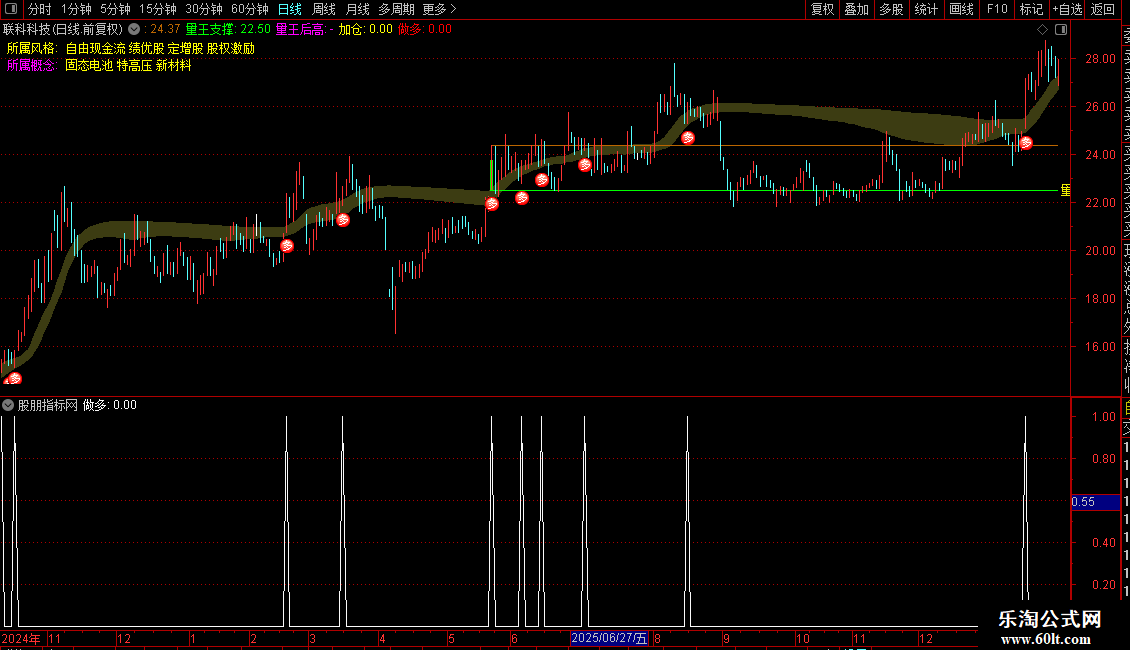This screenshot has height=650, width=1130.
Task: Select the 1分钟 timeframe
Action: (x=76, y=9)
